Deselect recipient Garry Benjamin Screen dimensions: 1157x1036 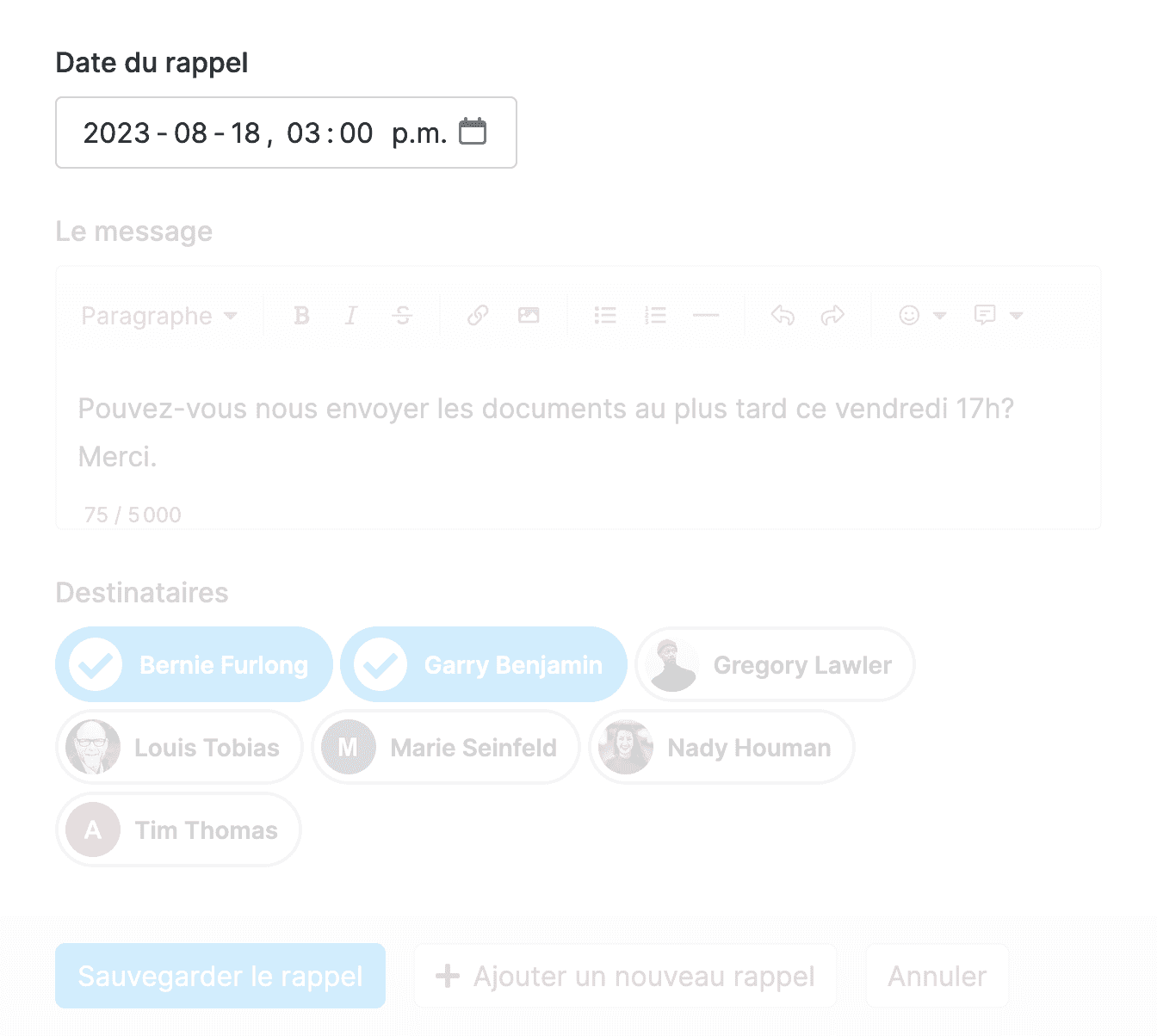[484, 664]
